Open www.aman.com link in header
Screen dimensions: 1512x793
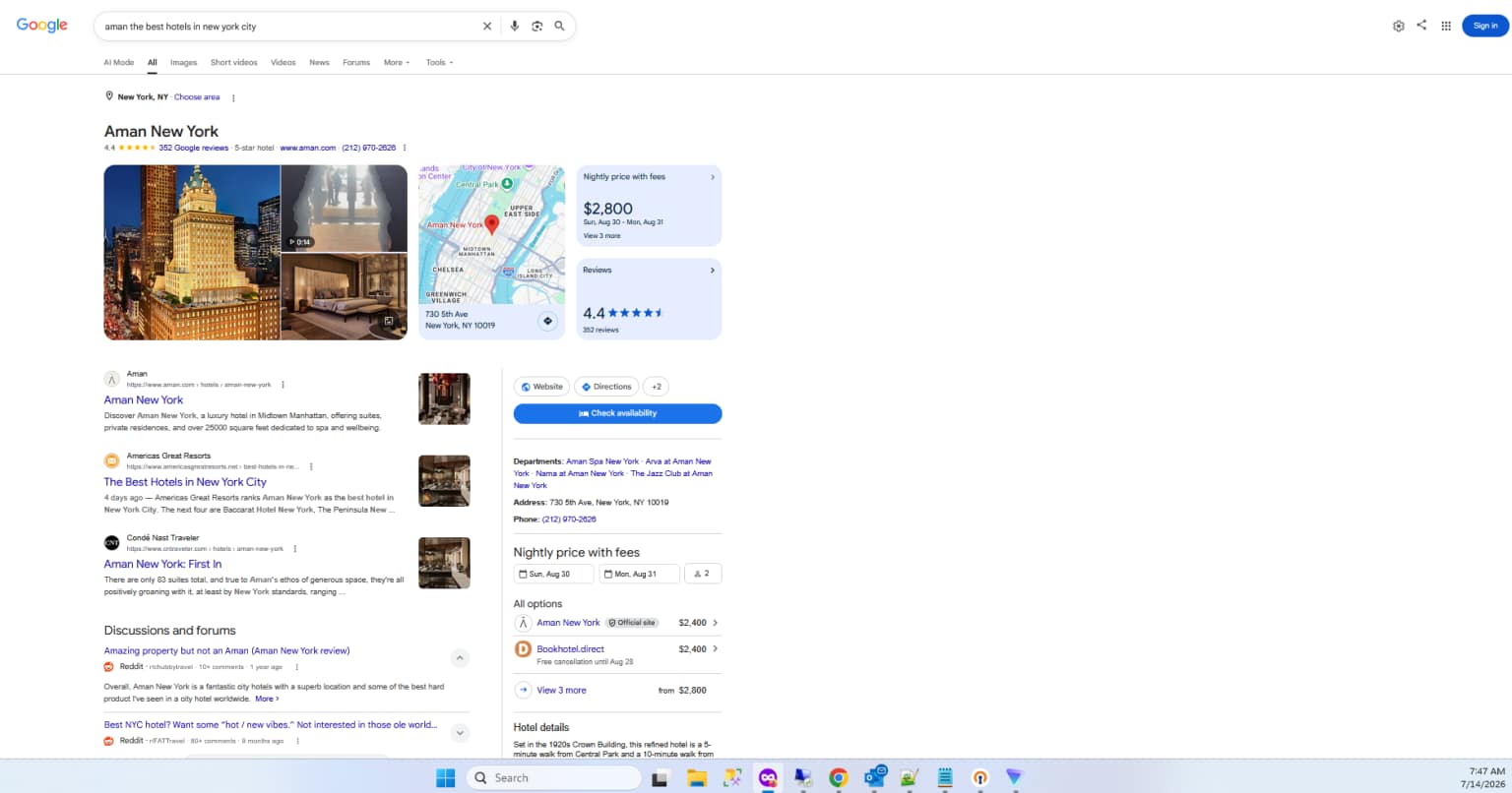click(x=308, y=148)
